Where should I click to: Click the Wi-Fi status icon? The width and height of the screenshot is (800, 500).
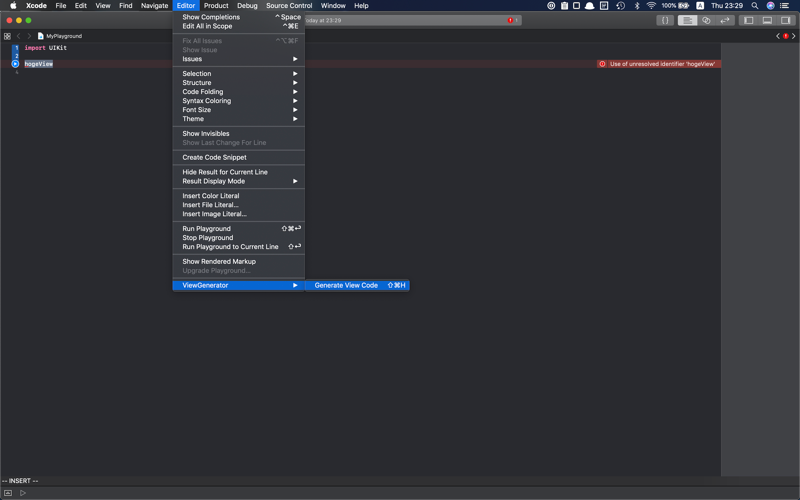point(651,6)
